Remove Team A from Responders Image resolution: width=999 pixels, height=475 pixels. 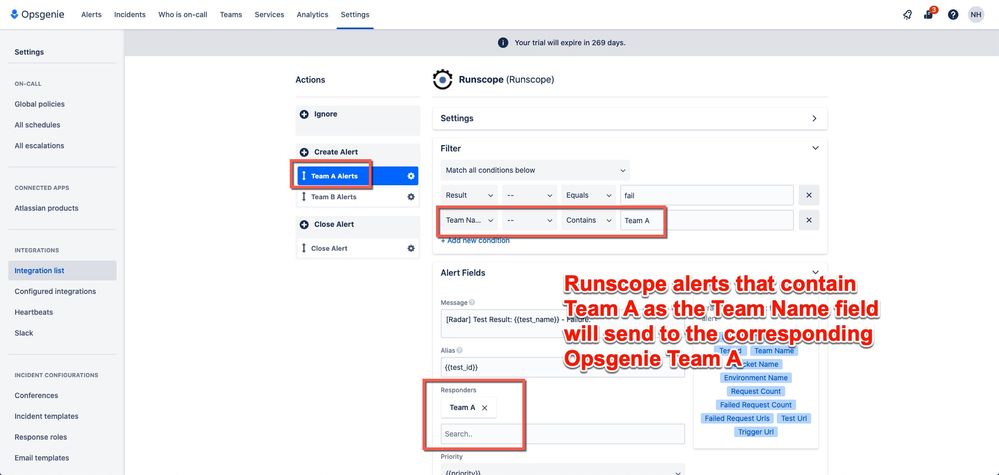tap(485, 408)
